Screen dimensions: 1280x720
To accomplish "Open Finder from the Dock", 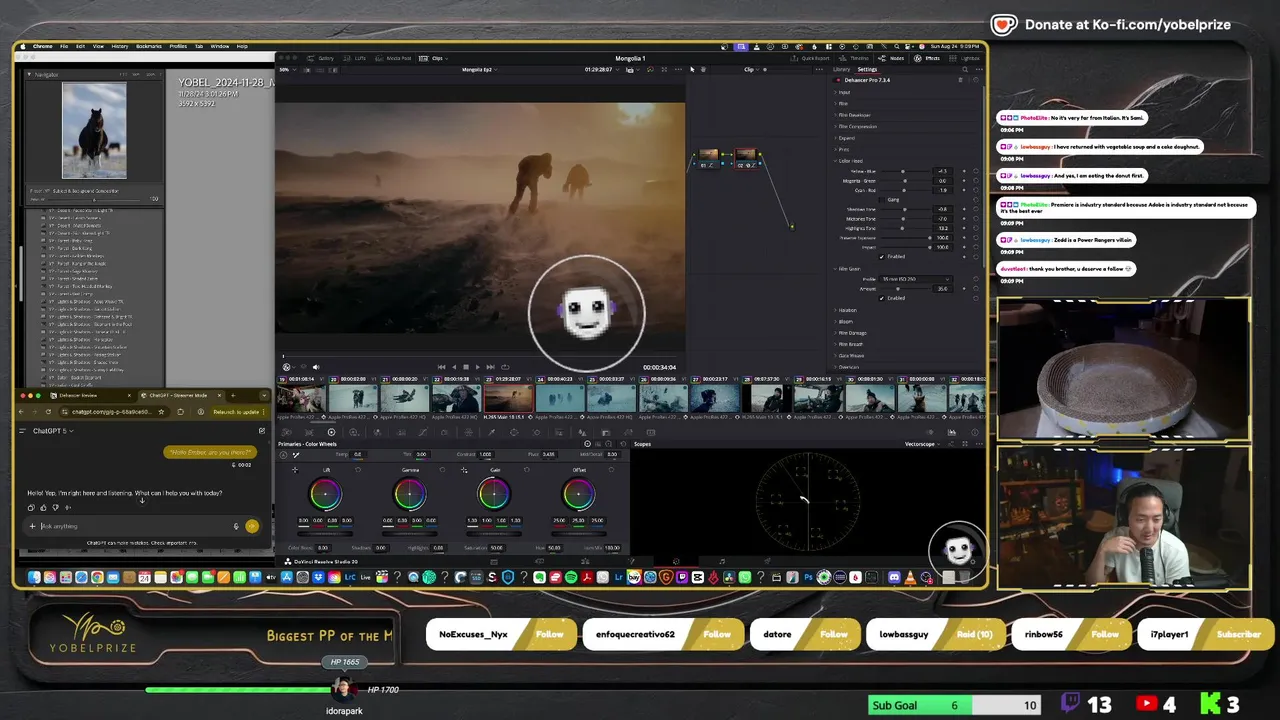I will [34, 577].
